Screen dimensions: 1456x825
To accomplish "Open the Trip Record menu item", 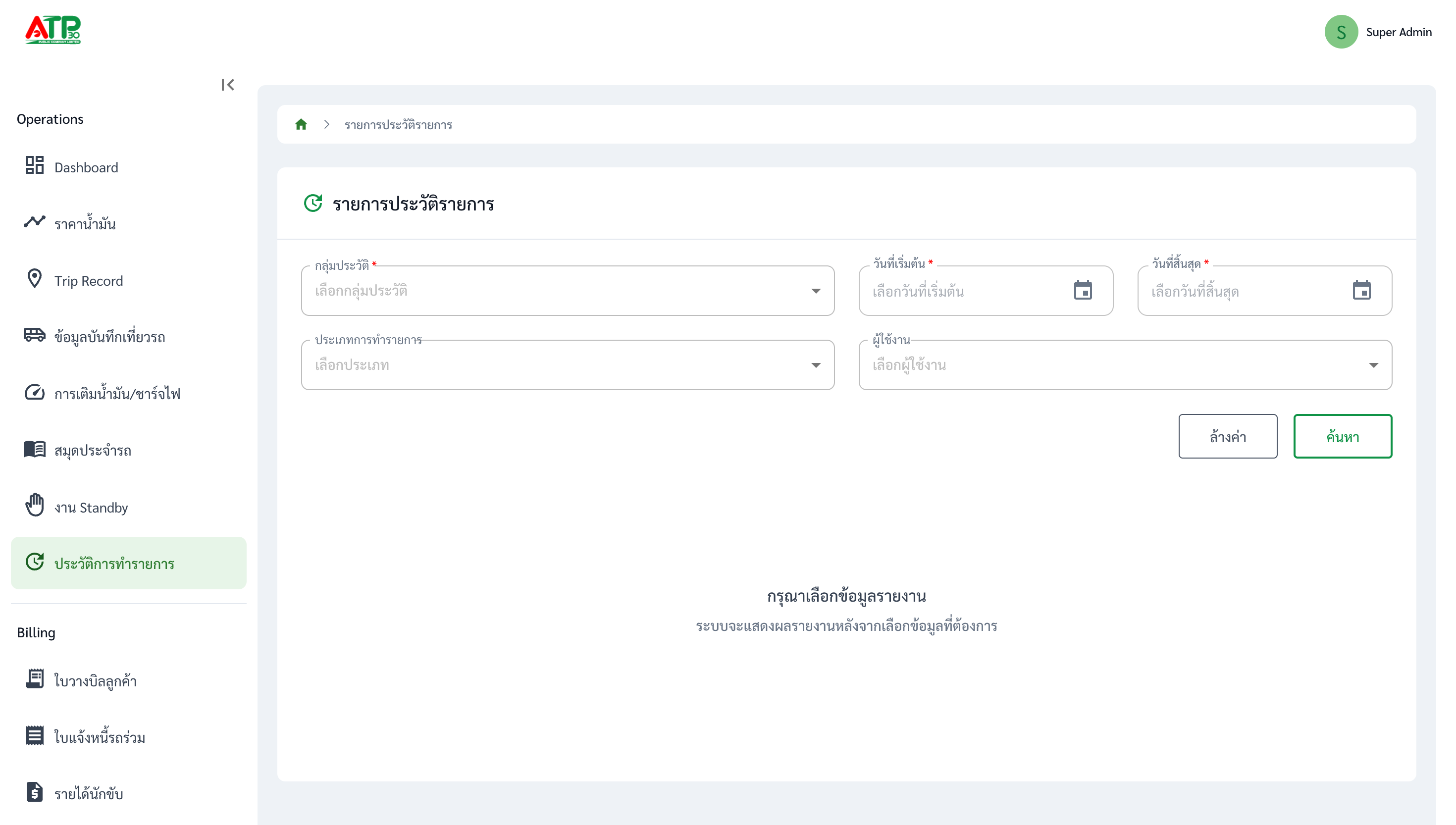I will (x=129, y=280).
